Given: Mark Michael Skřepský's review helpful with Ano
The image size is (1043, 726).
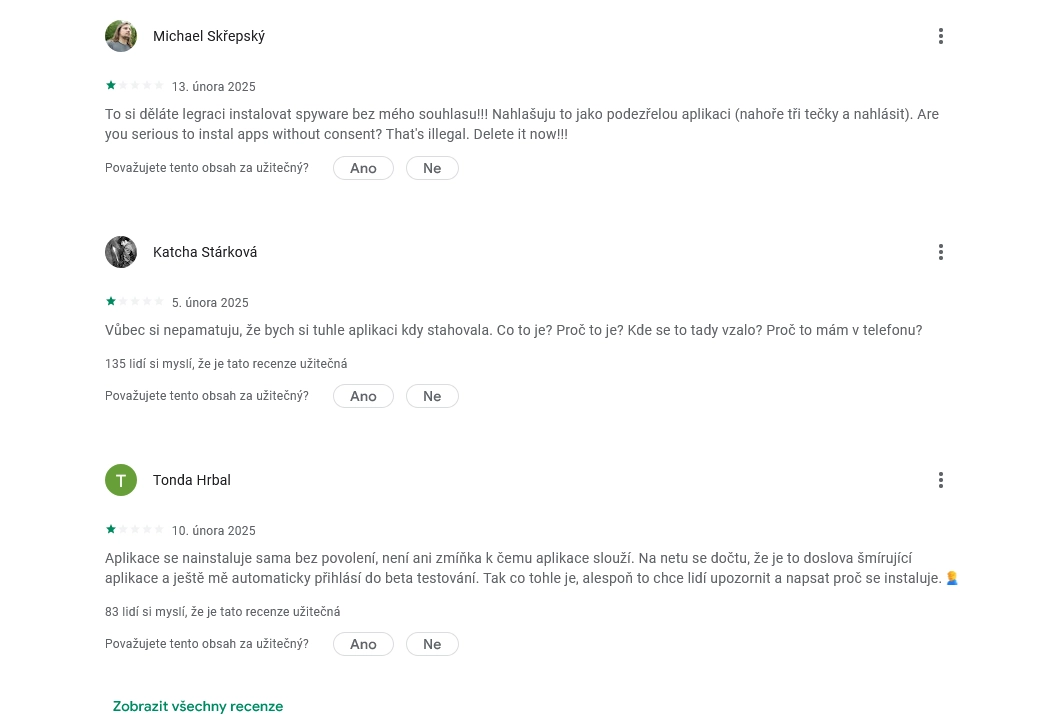Looking at the screenshot, I should [363, 168].
